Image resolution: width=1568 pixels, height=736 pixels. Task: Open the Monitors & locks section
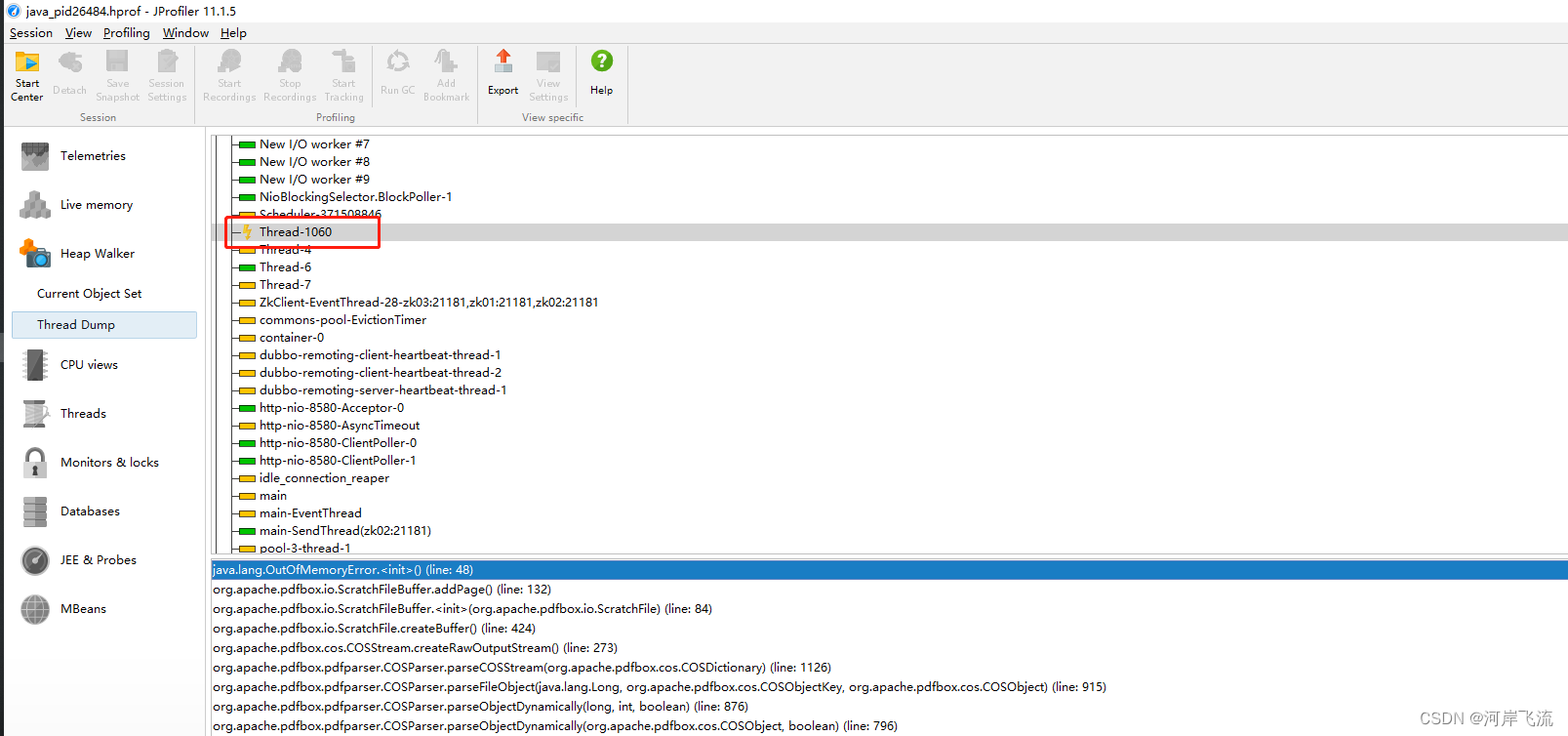109,463
